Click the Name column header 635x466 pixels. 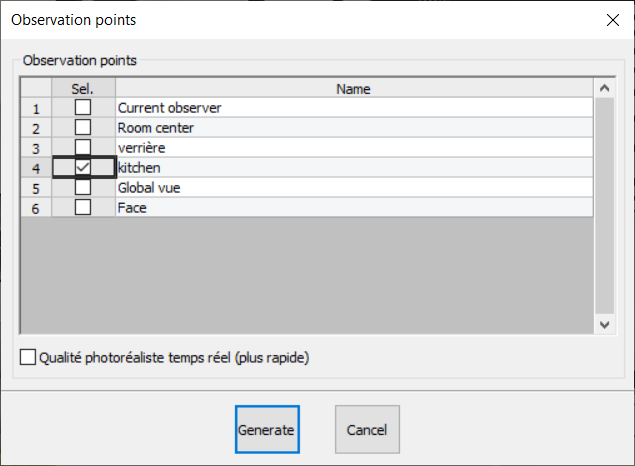tap(353, 89)
